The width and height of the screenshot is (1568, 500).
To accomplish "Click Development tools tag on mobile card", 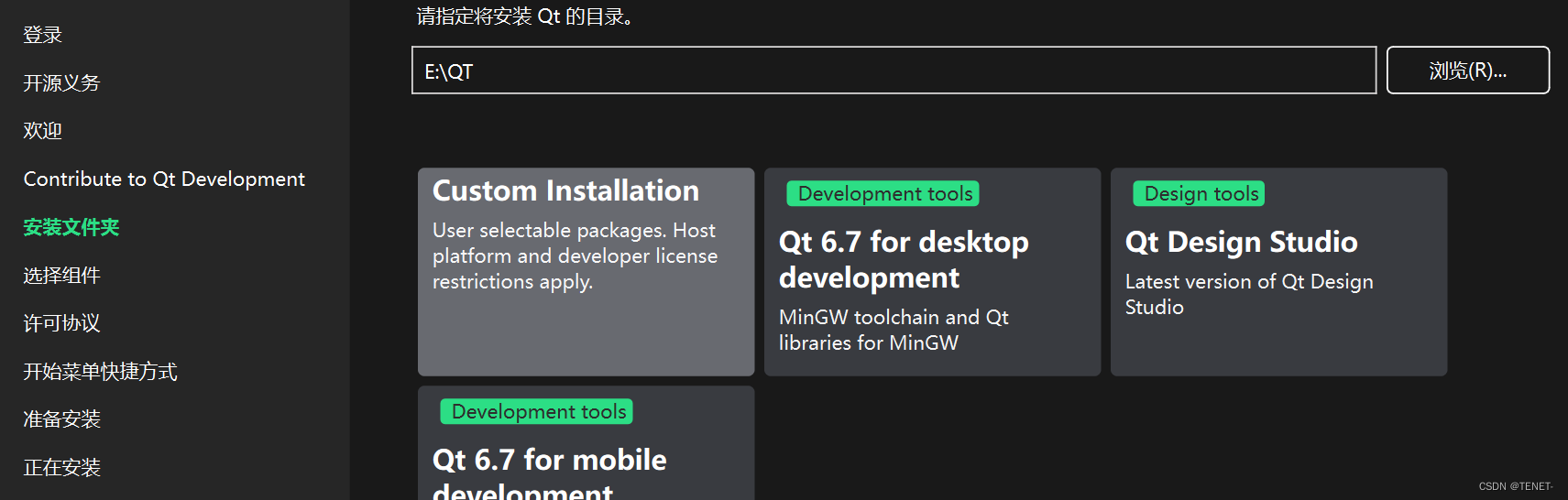I will 537,411.
